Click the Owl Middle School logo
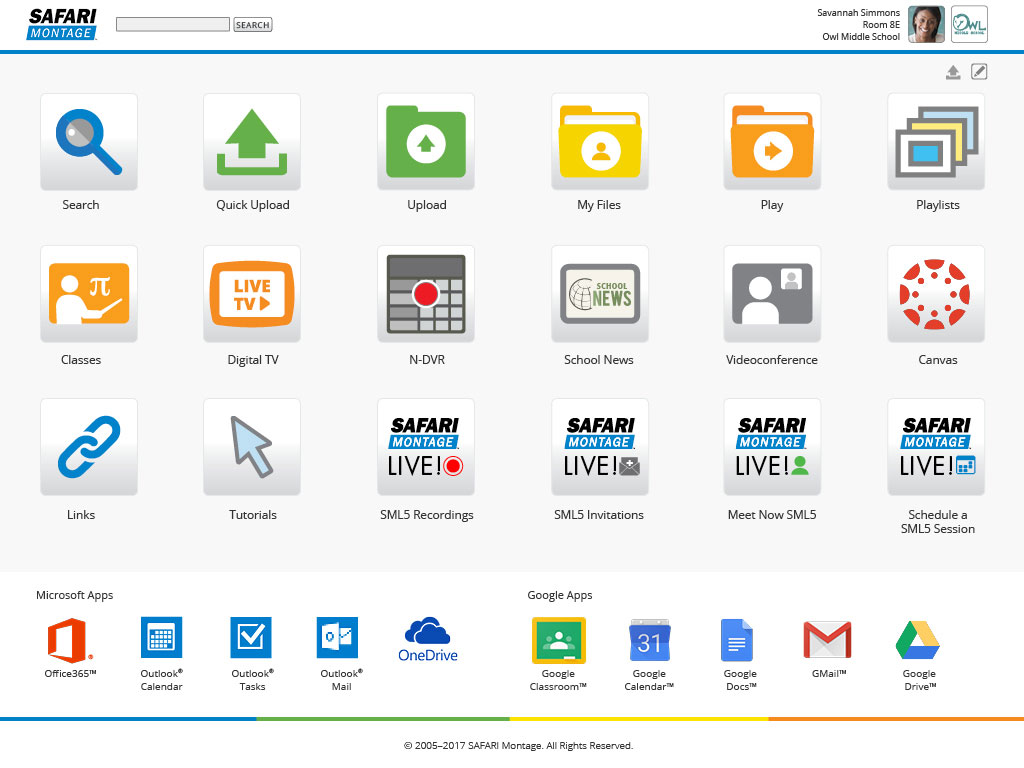This screenshot has width=1024, height=768. tap(969, 24)
